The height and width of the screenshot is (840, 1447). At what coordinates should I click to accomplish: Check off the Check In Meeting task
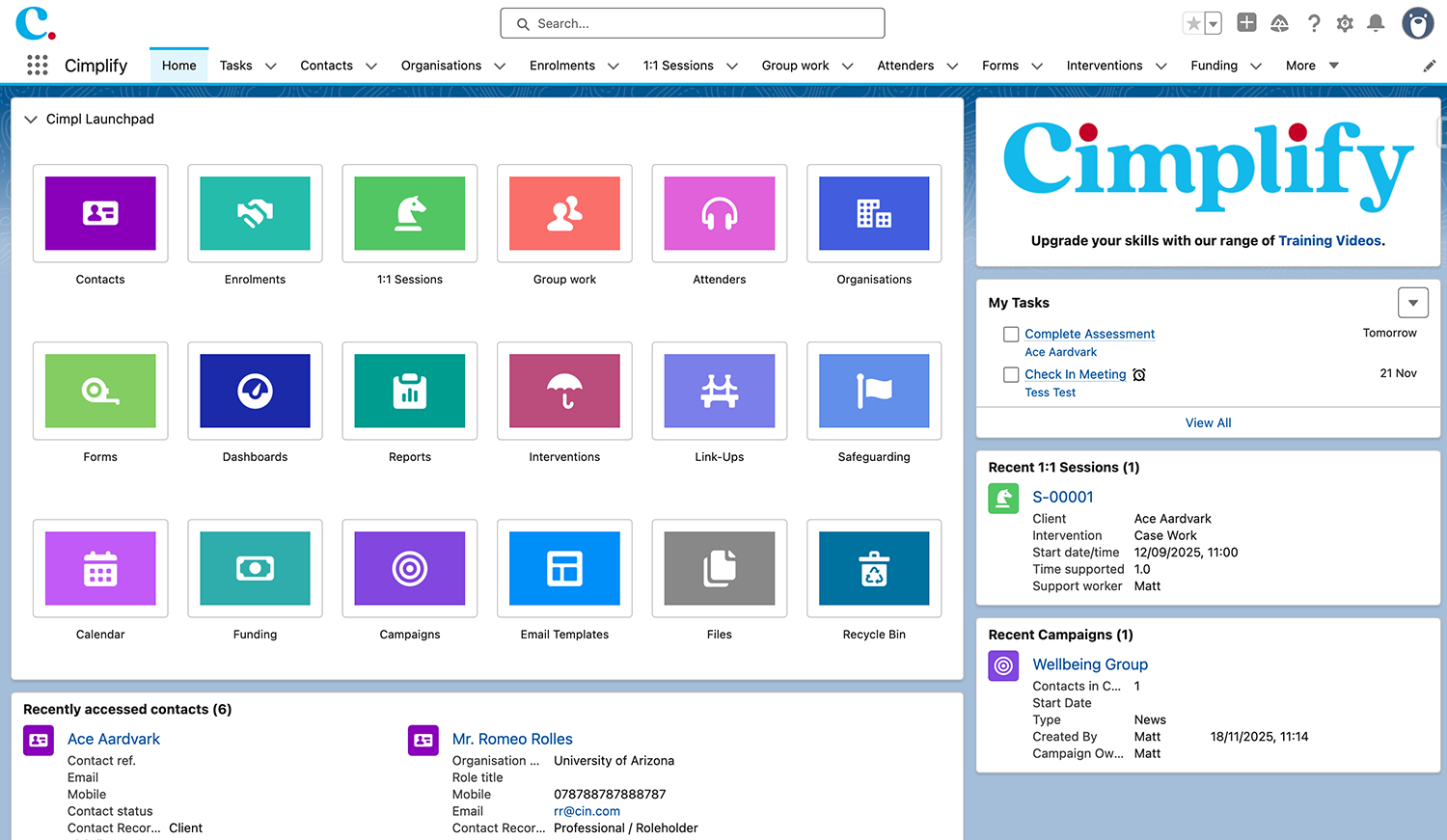(1011, 375)
